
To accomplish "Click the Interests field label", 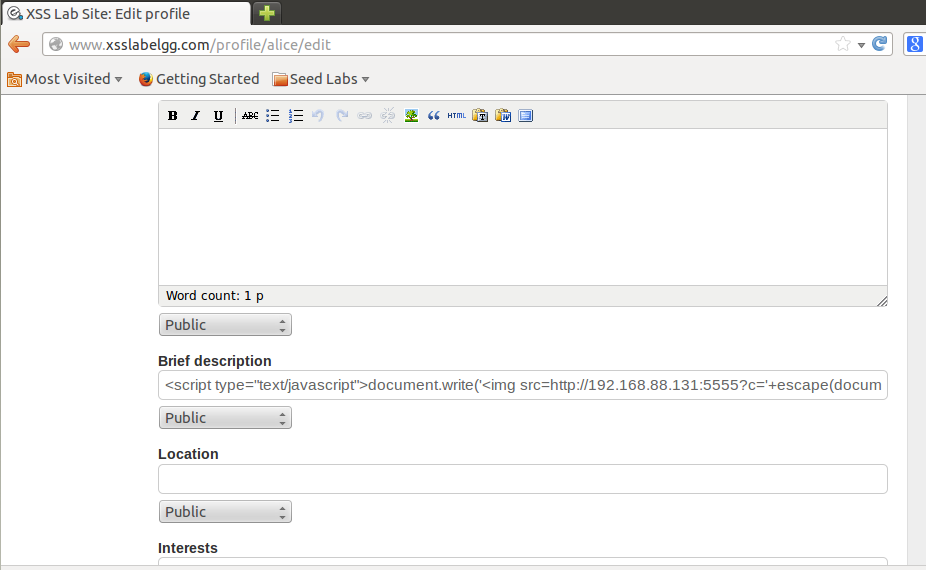I will (x=188, y=548).
